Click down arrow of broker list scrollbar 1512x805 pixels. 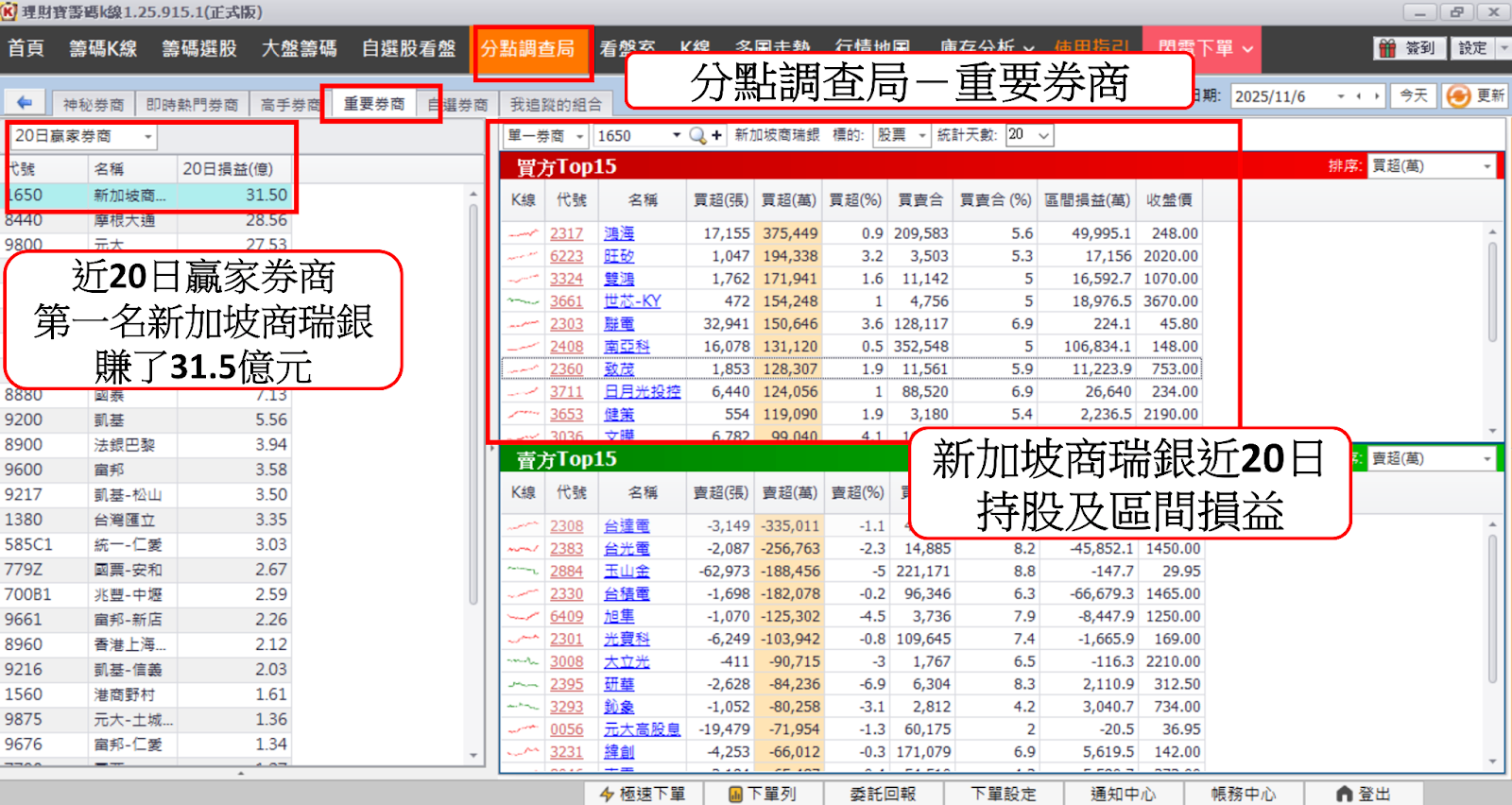[x=473, y=755]
